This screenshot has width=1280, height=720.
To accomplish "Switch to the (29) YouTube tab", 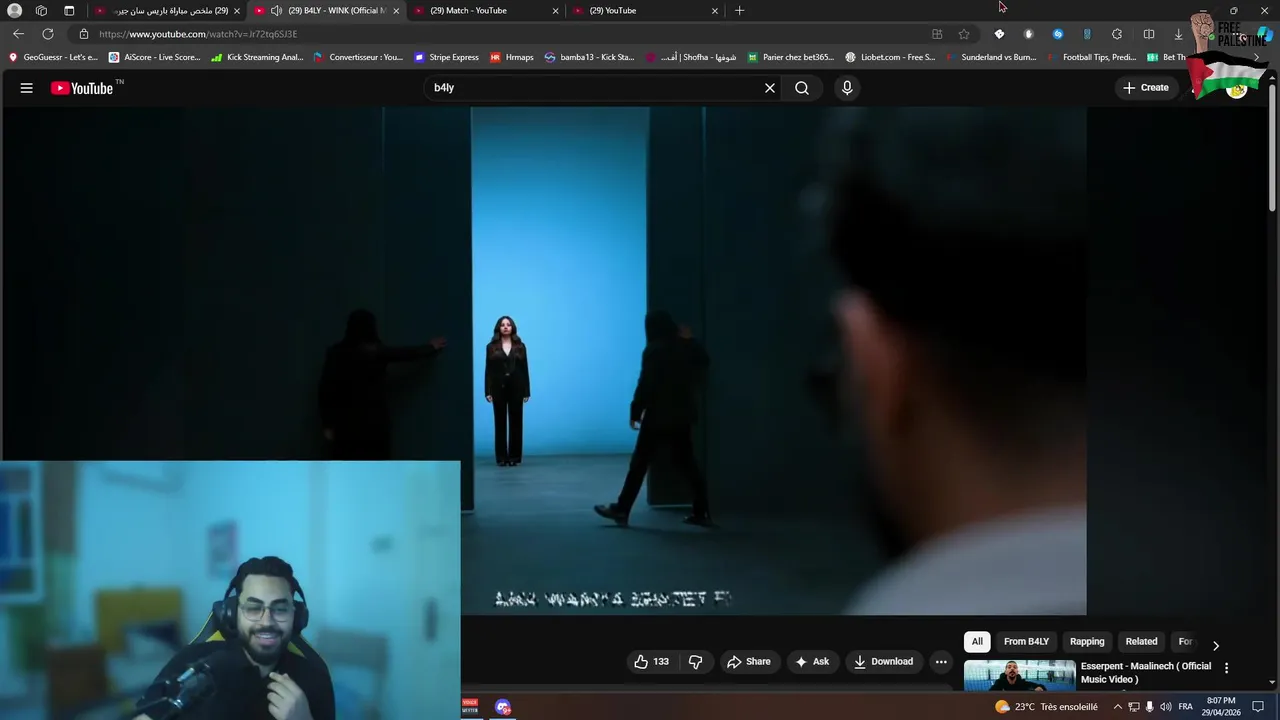I will (x=645, y=10).
